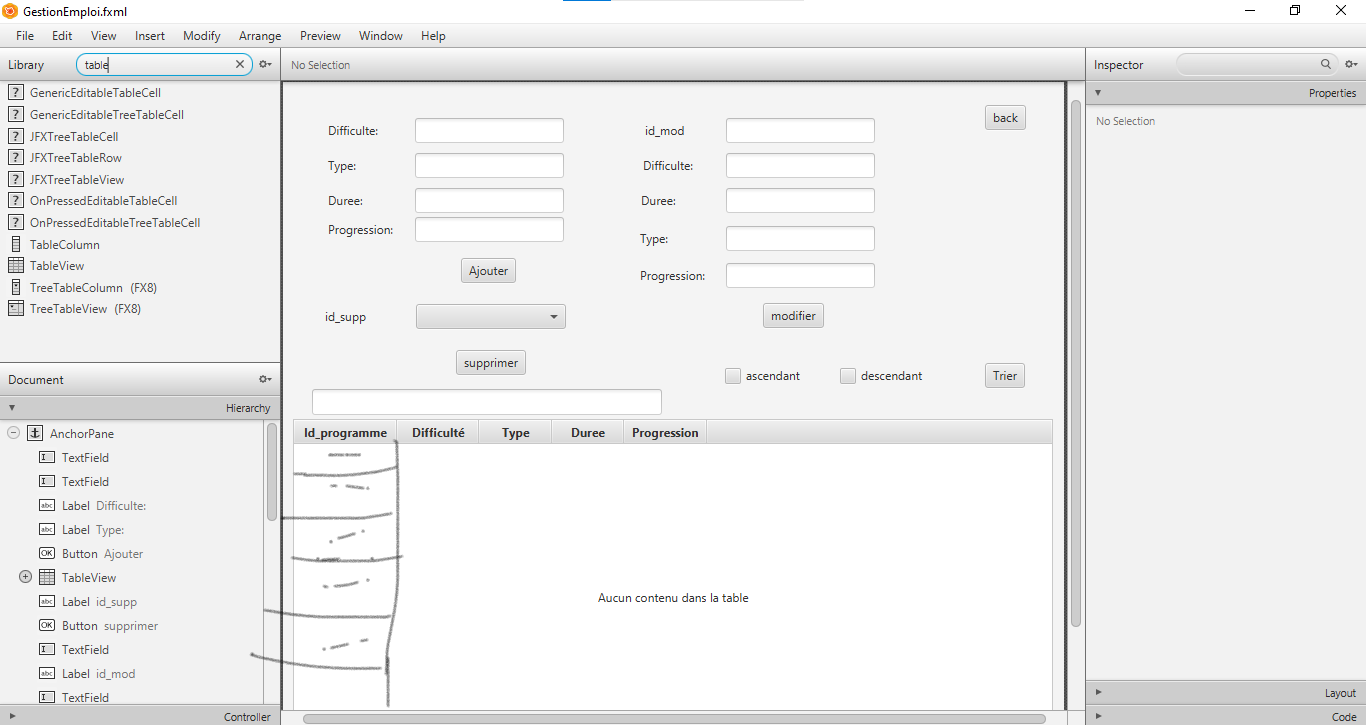The width and height of the screenshot is (1366, 725).
Task: Select TableView in the Library panel
Action: [56, 265]
